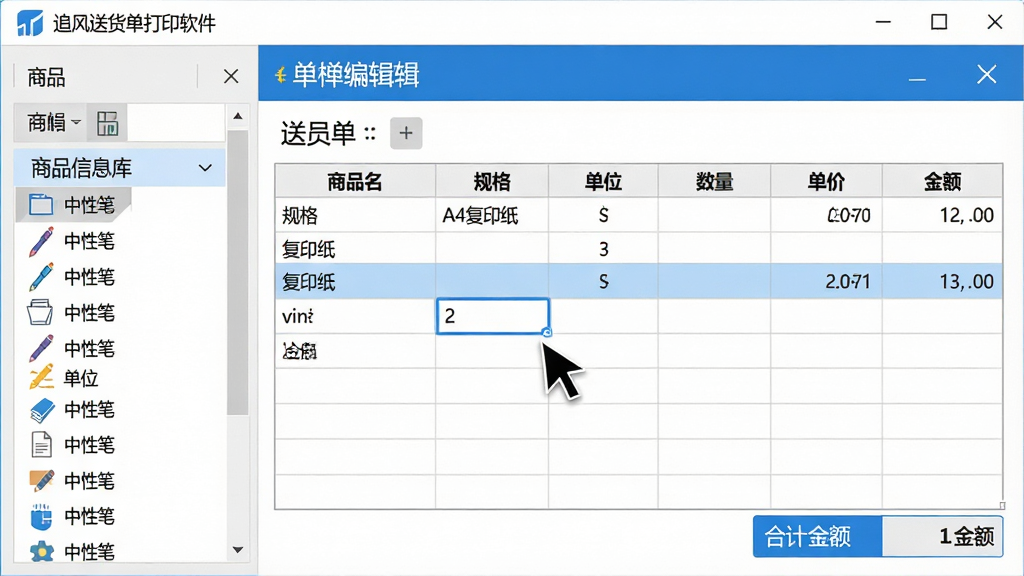Click the product list scrollbar thumb
The height and width of the screenshot is (576, 1024).
tap(238, 272)
